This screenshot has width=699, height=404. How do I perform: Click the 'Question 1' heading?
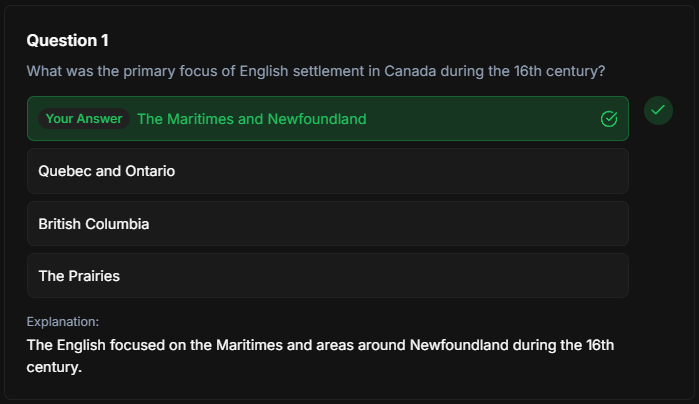(x=67, y=41)
